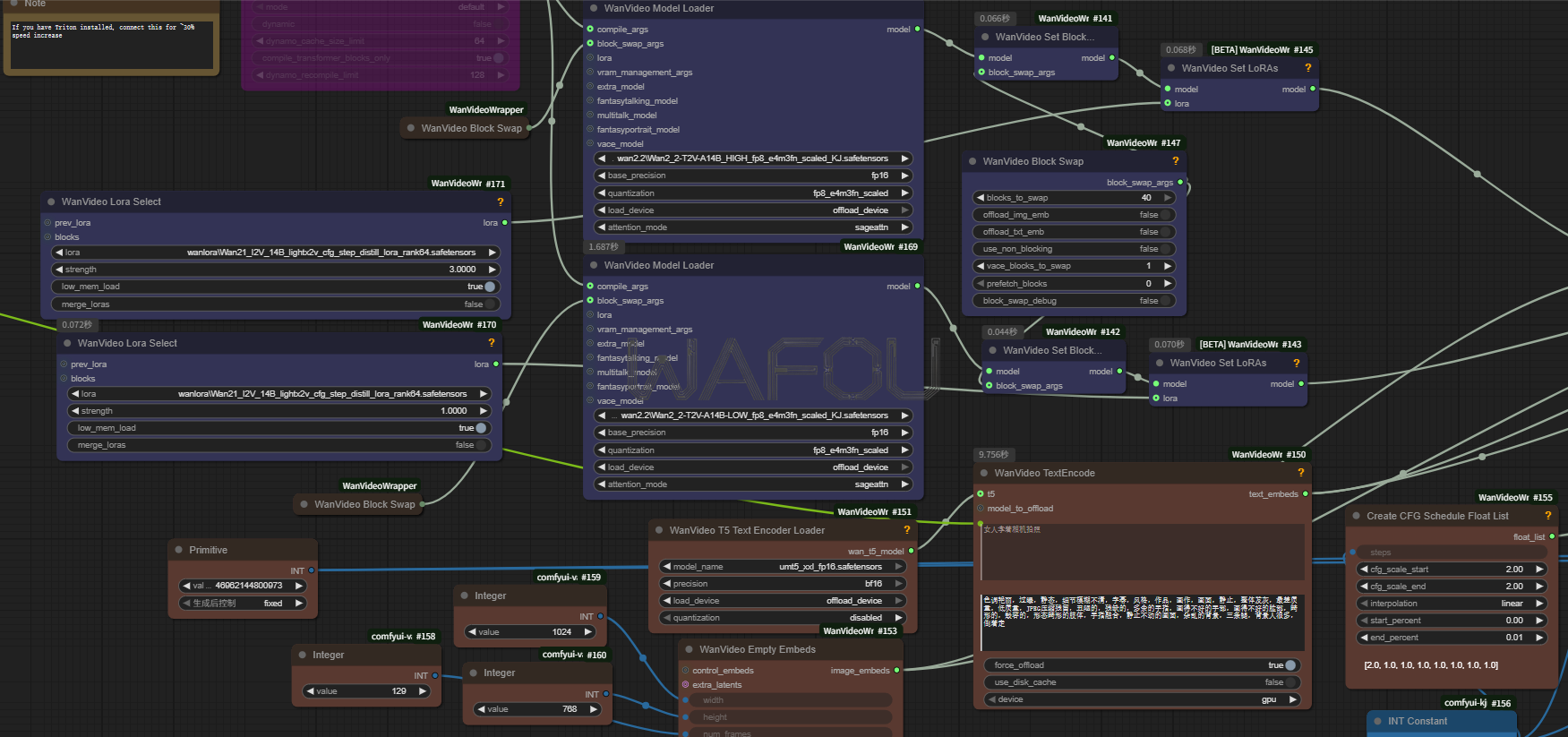Decrease blocks_to_swap with left arrow

979,198
